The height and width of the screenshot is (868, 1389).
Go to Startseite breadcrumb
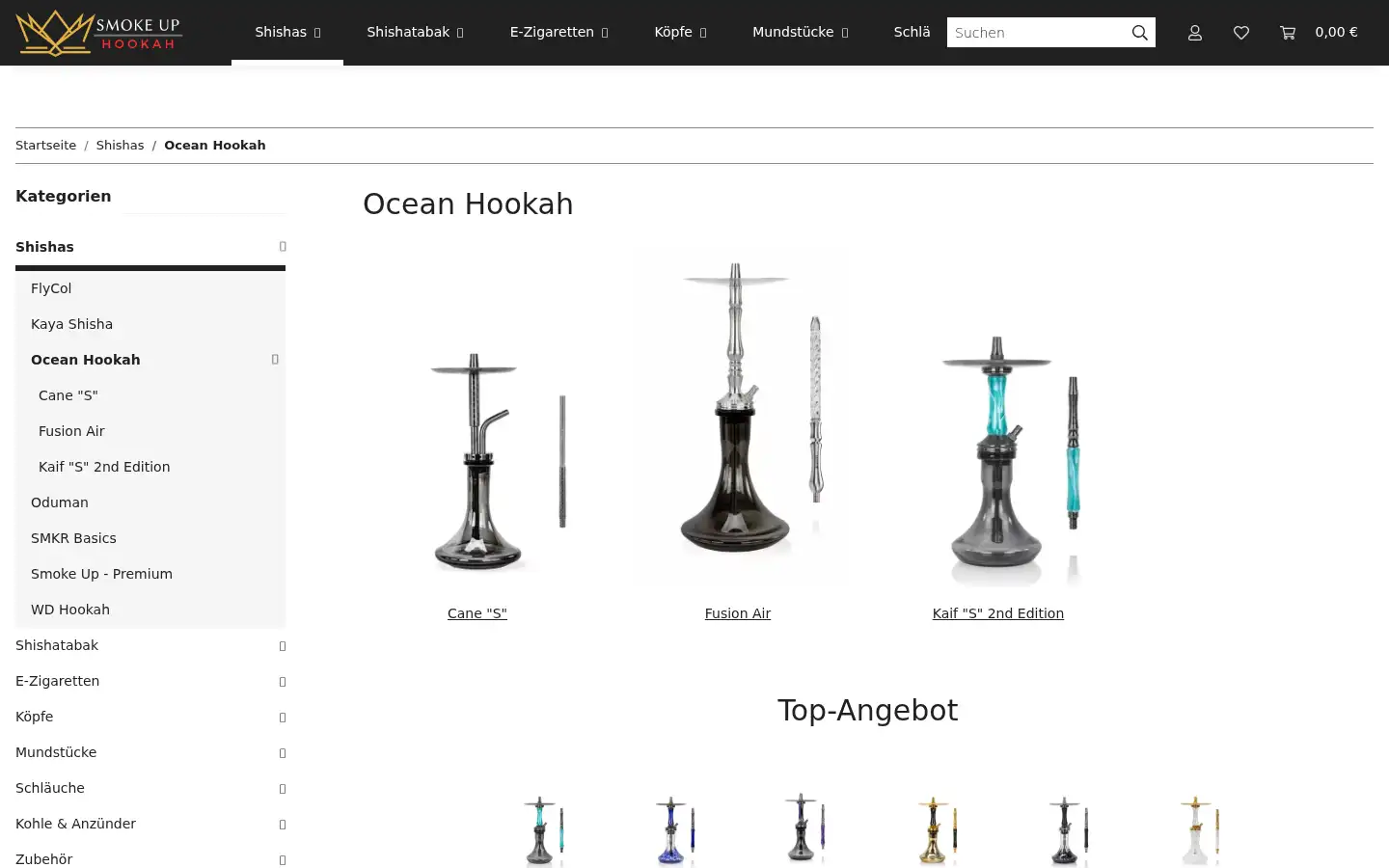click(45, 146)
